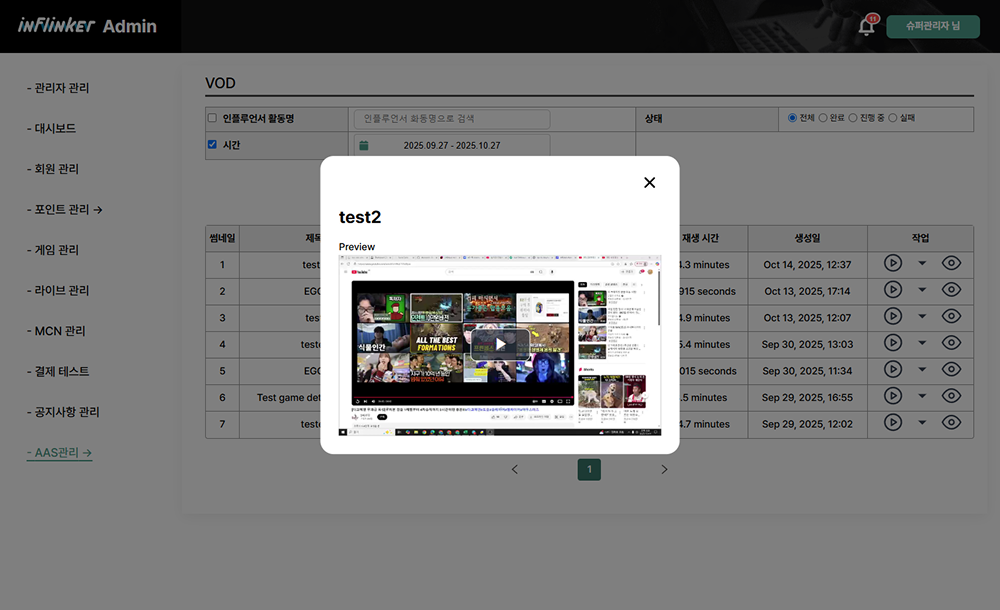The image size is (1000, 610).
Task: View details eye icon for Sep 29, 16:55 row
Action: [x=951, y=397]
